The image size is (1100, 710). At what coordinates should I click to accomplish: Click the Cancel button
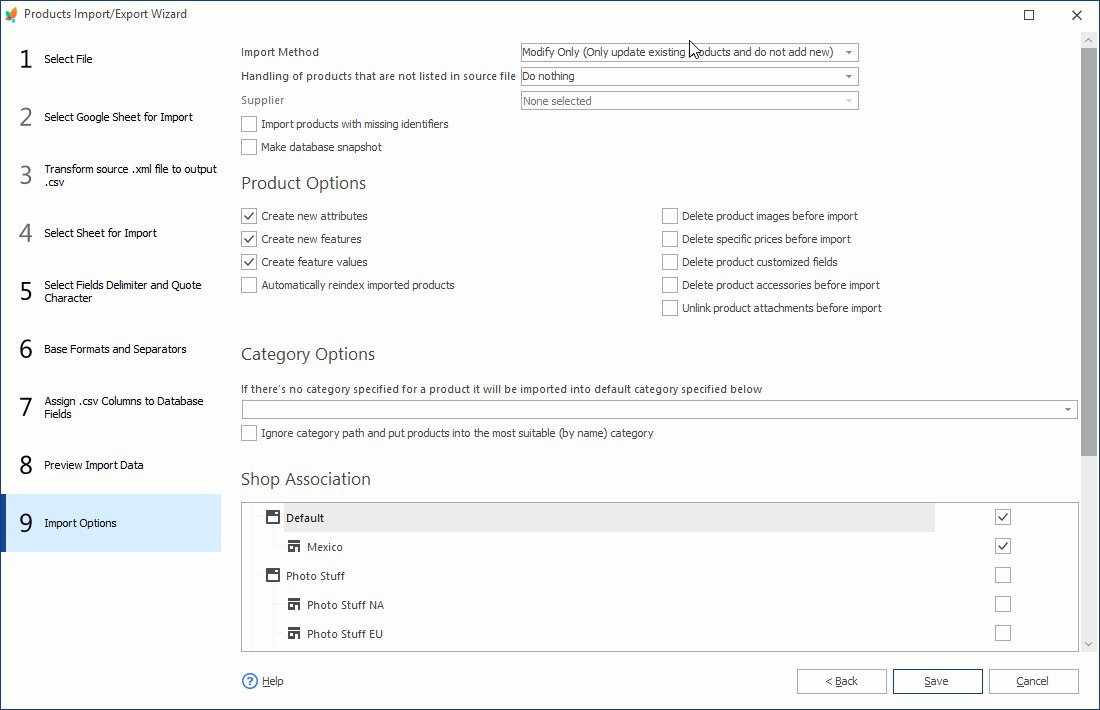tap(1033, 681)
